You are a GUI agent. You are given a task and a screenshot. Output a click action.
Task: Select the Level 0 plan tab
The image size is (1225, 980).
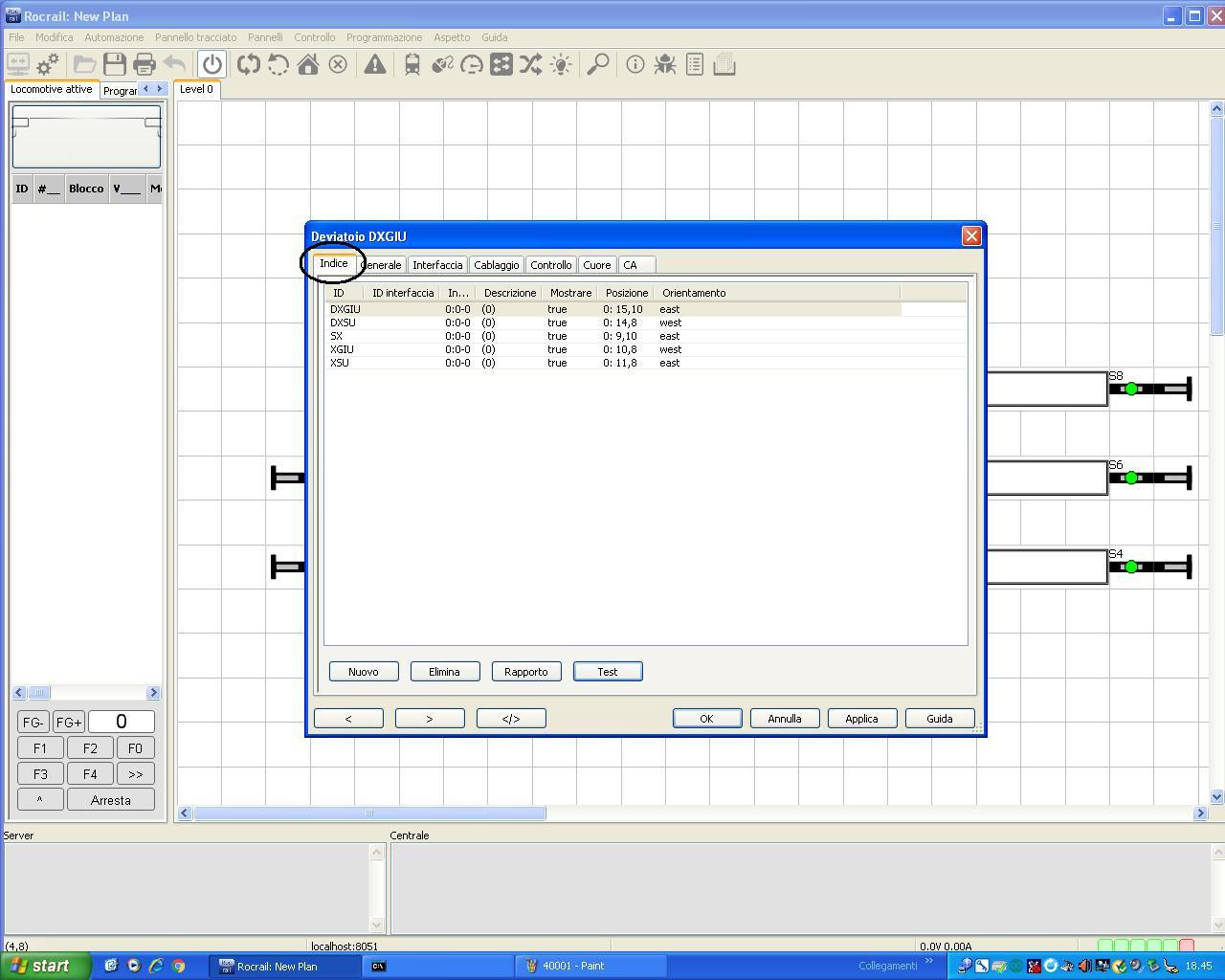click(197, 89)
